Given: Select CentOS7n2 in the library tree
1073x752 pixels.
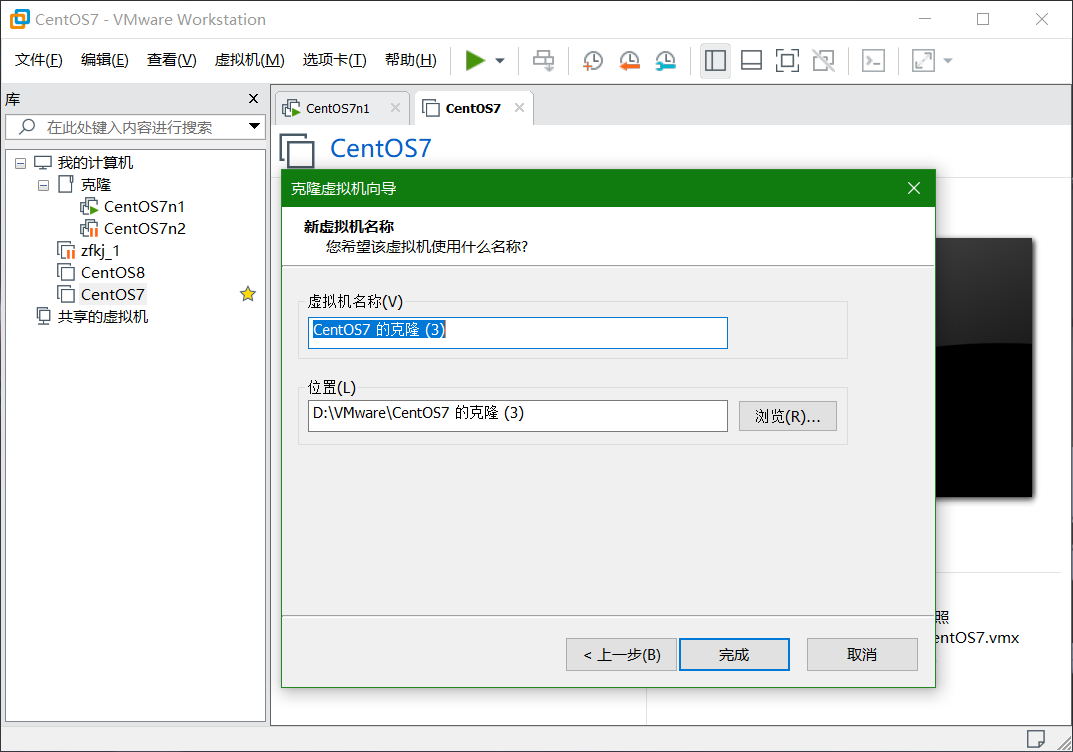Looking at the screenshot, I should click(144, 229).
